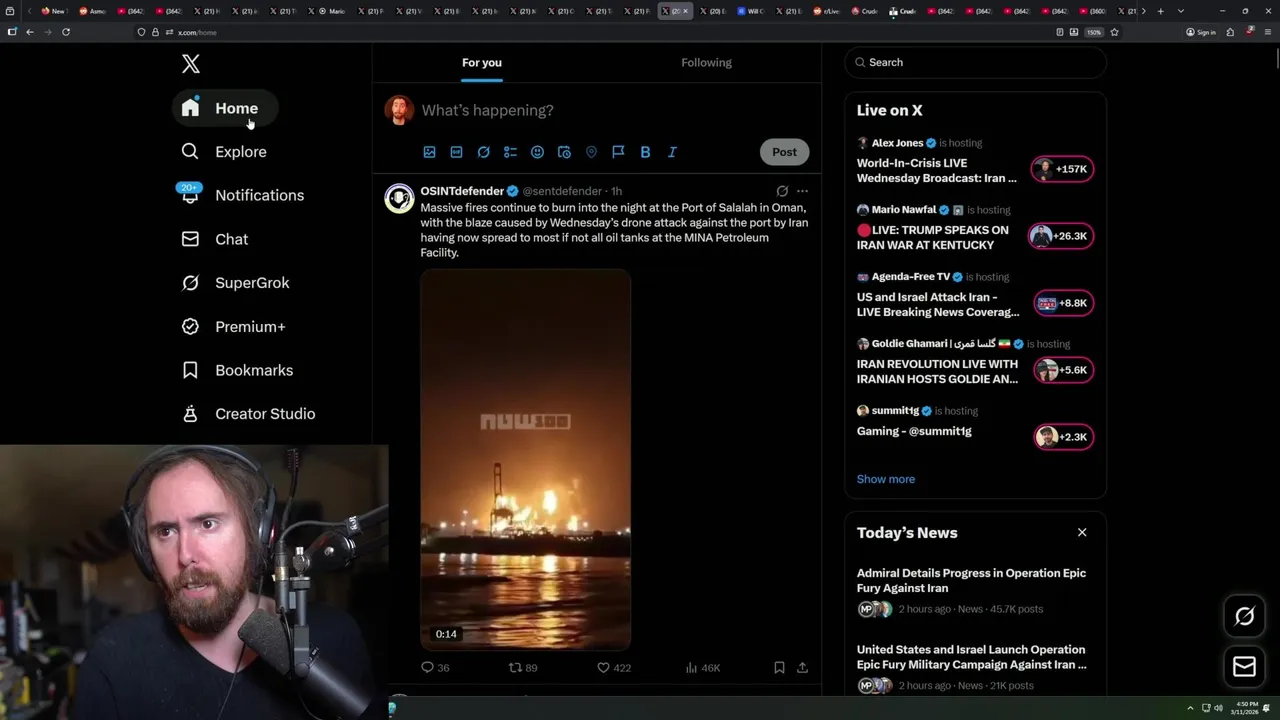Open Bookmarks in the sidebar
Screen dimensions: 1280x720
pyautogui.click(x=238, y=370)
